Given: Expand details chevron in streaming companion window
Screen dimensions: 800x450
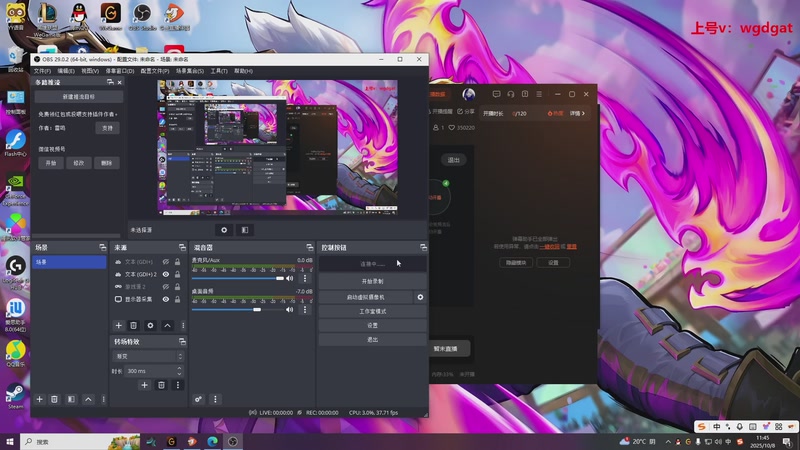Looking at the screenshot, I should point(583,113).
